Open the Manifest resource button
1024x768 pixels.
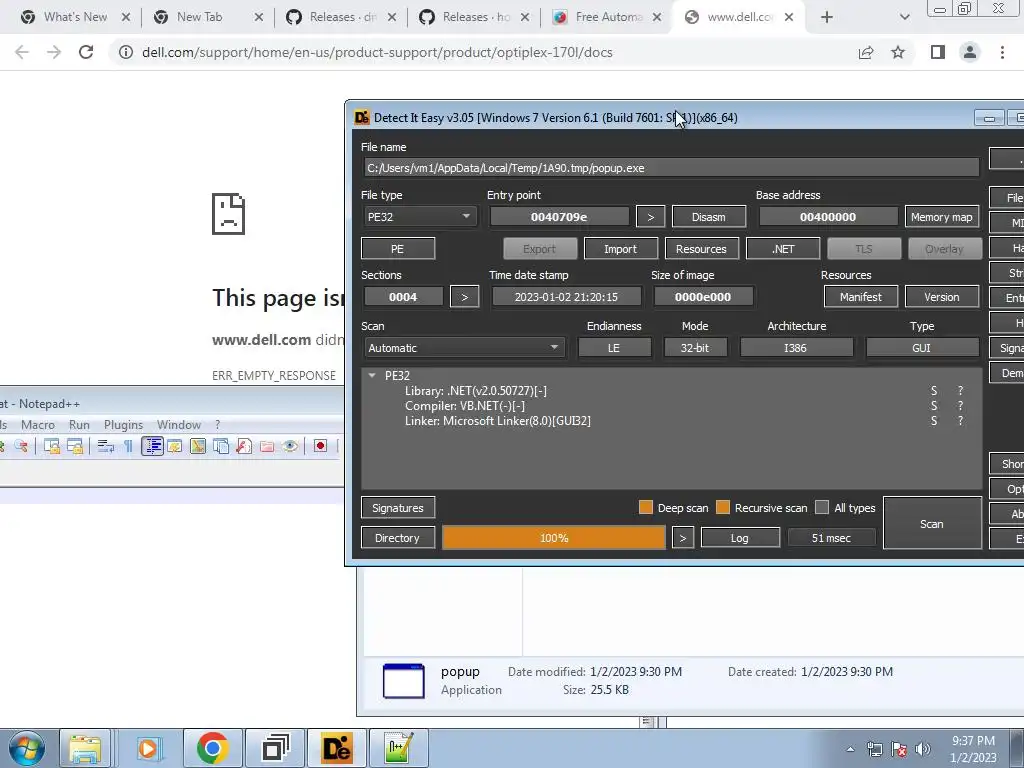tap(861, 297)
